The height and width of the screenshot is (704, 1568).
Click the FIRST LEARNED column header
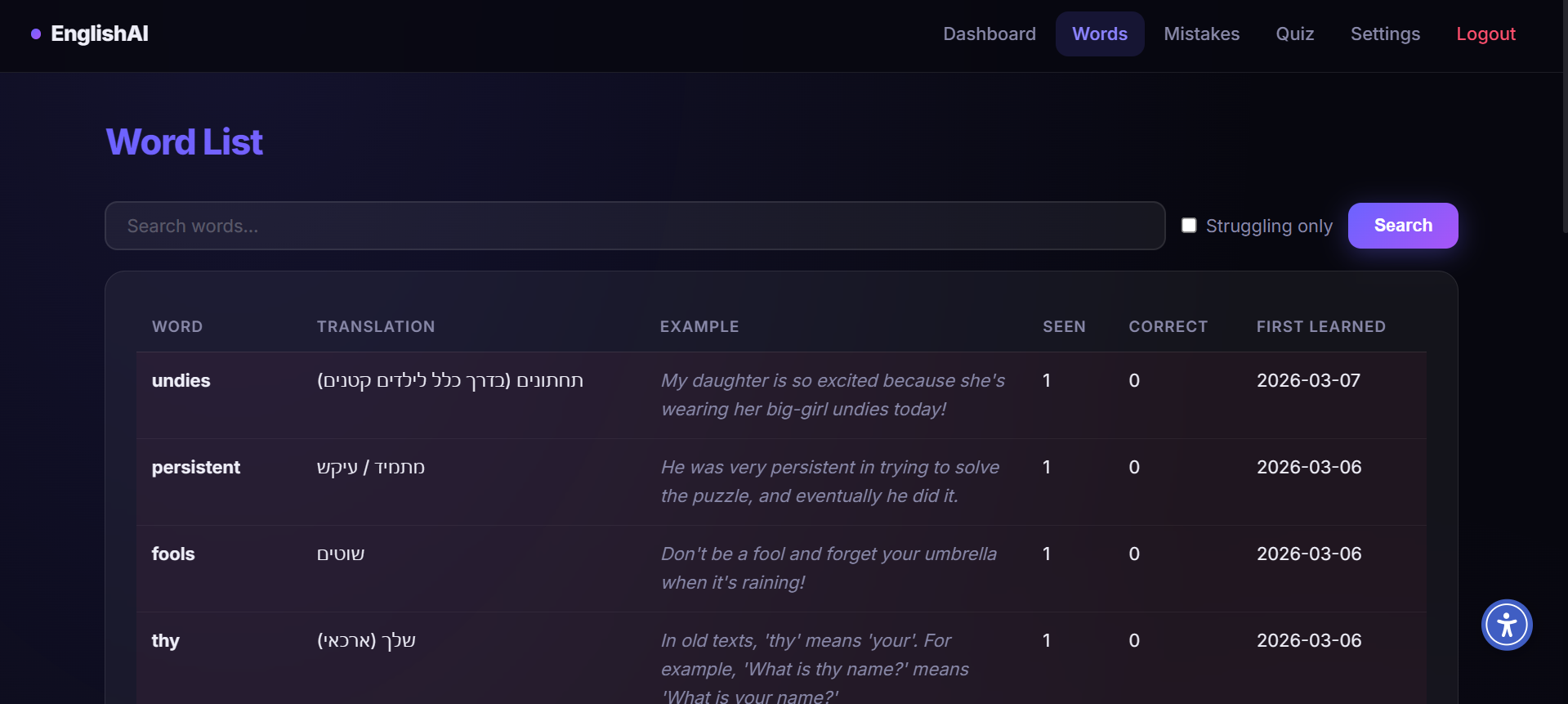tap(1320, 327)
